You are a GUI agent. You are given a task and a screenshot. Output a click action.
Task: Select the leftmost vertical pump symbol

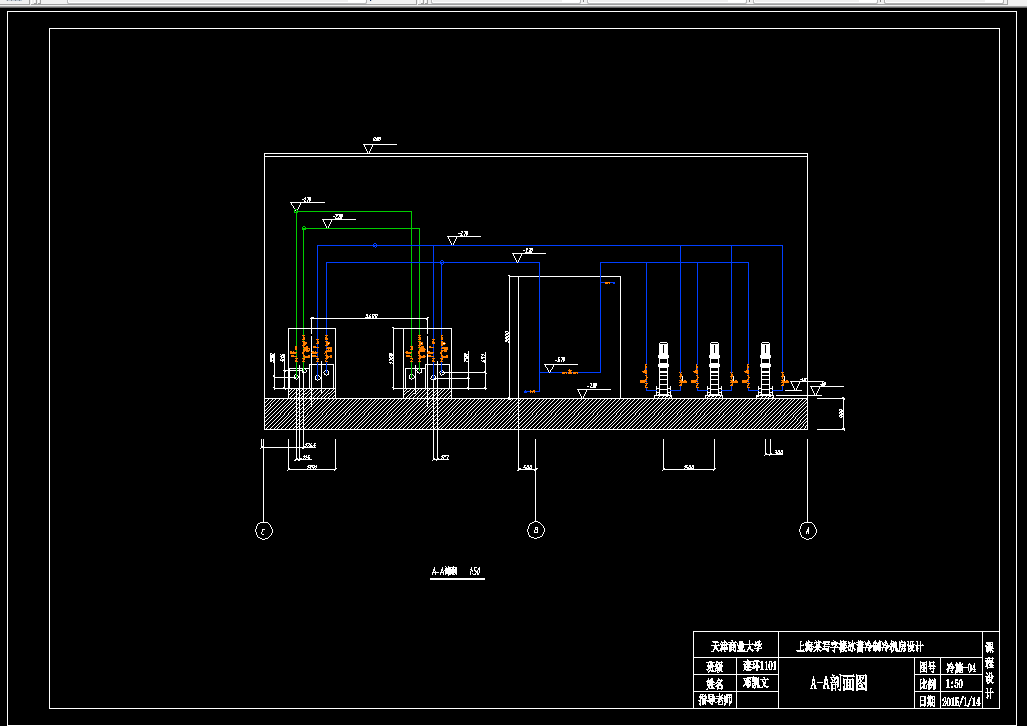tap(663, 370)
